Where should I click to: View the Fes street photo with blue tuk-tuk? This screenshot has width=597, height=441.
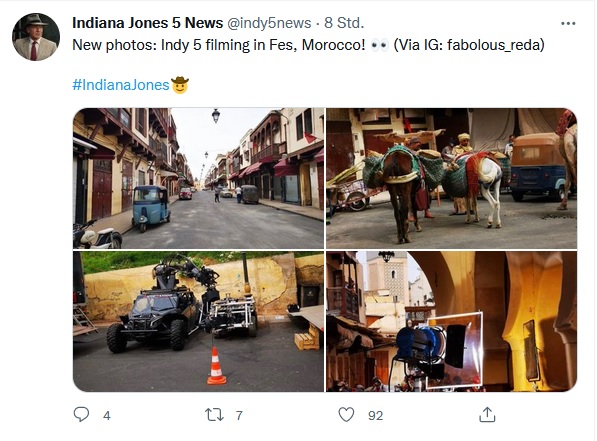coord(198,178)
